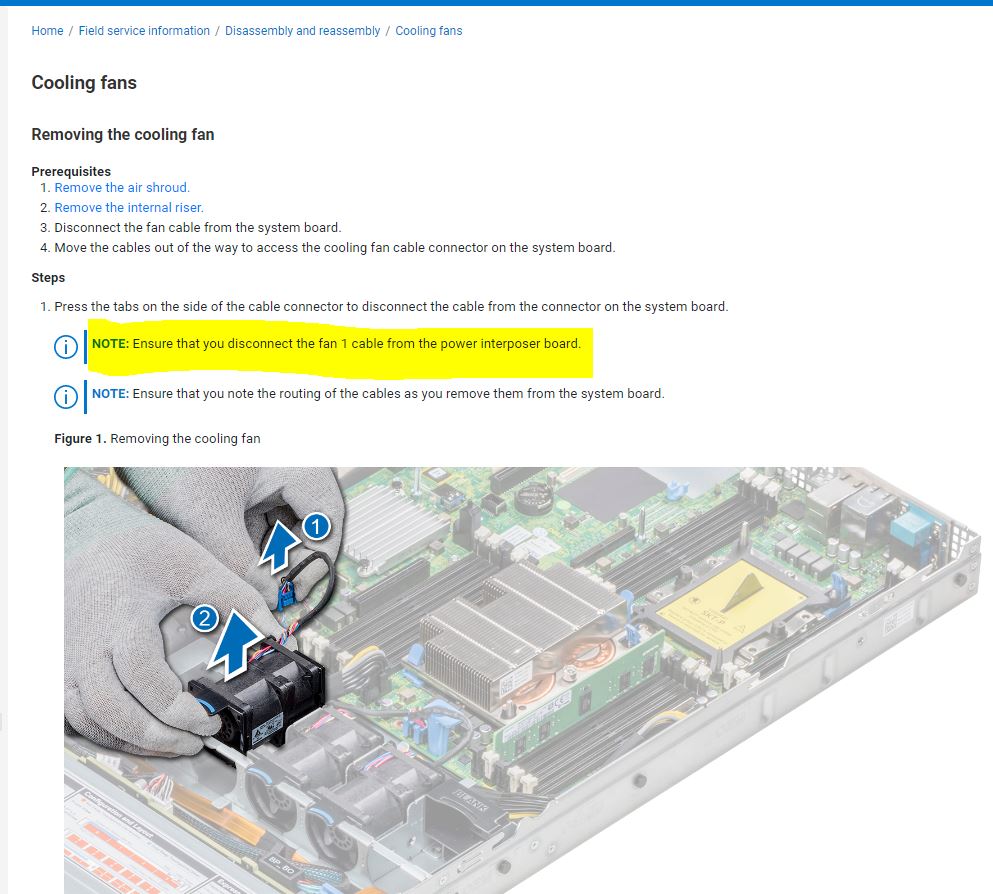Select the Cooling fans breadcrumb entry
The image size is (993, 894).
(428, 30)
